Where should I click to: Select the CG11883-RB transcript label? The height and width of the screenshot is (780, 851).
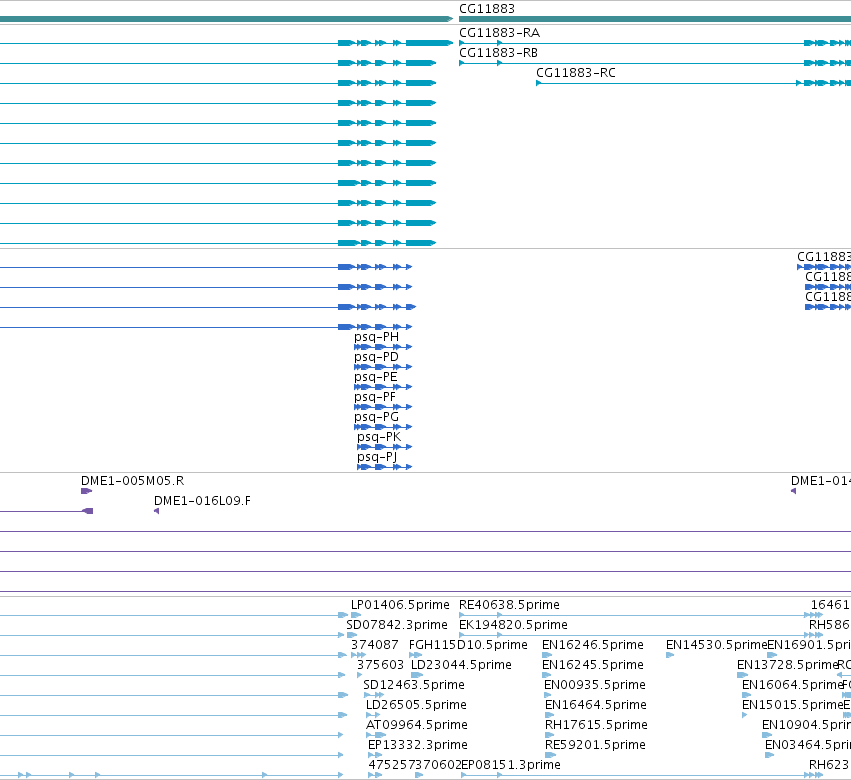[x=498, y=53]
